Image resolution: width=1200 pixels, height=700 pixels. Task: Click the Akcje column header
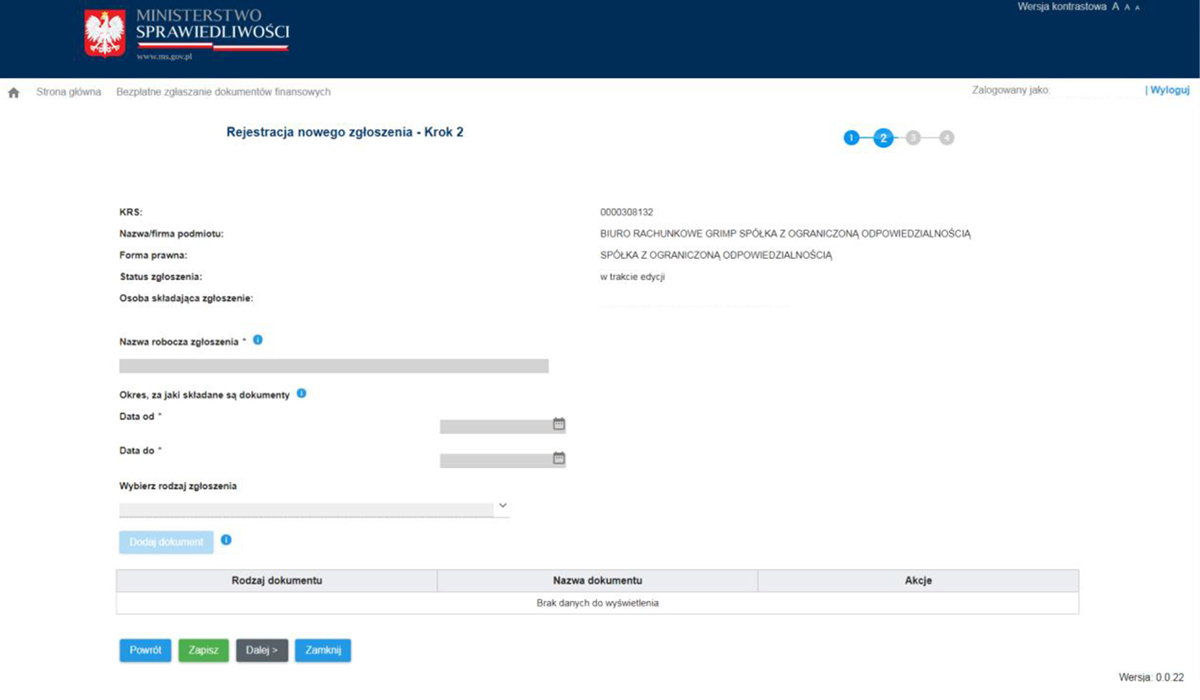click(918, 580)
